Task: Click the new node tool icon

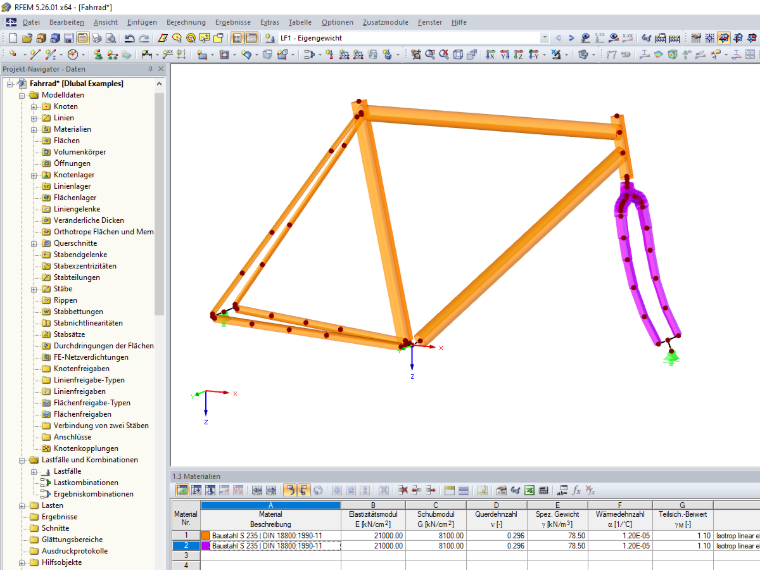Action: (x=13, y=55)
